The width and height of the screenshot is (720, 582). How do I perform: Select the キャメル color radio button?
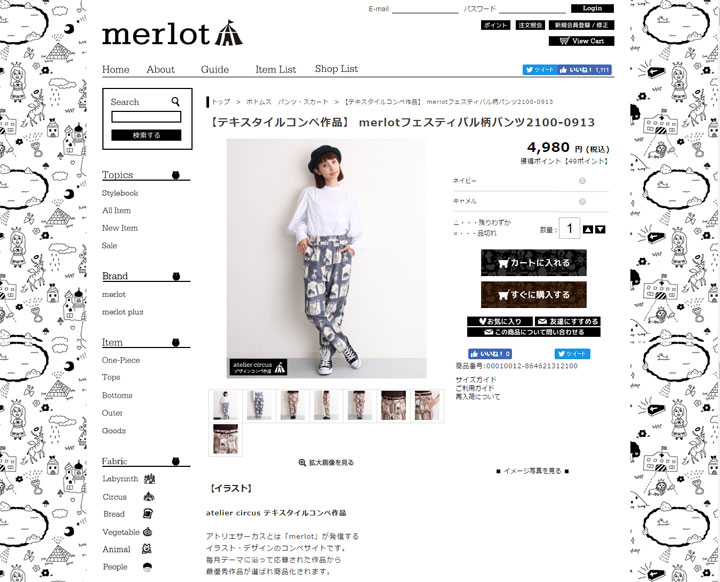(582, 202)
